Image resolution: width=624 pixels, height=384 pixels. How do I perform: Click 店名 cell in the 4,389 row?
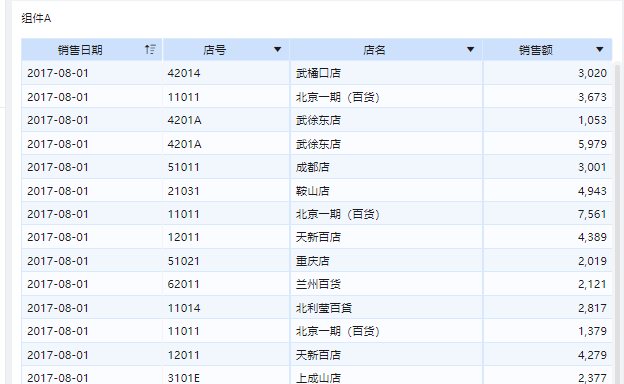coord(386,238)
